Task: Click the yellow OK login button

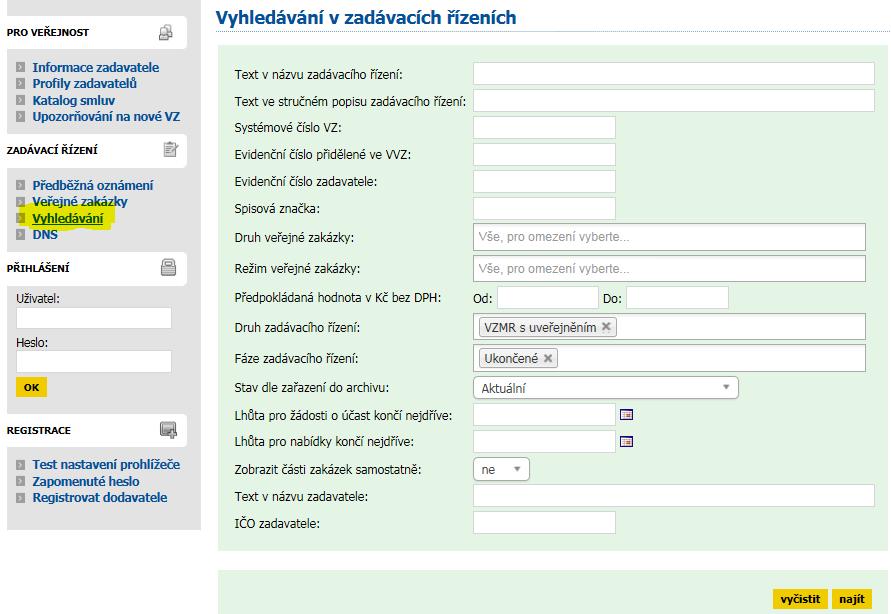Action: tap(31, 387)
